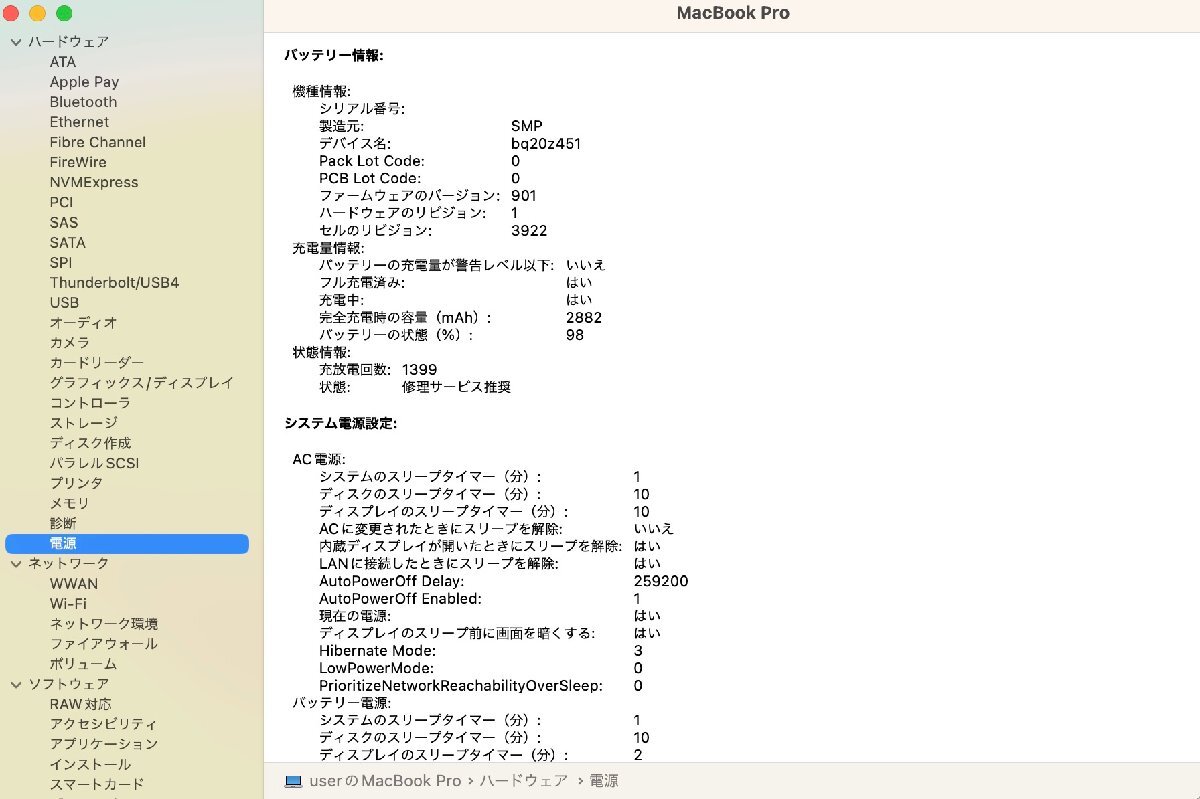Click the システム電源設定 heading
The height and width of the screenshot is (799, 1200).
340,423
